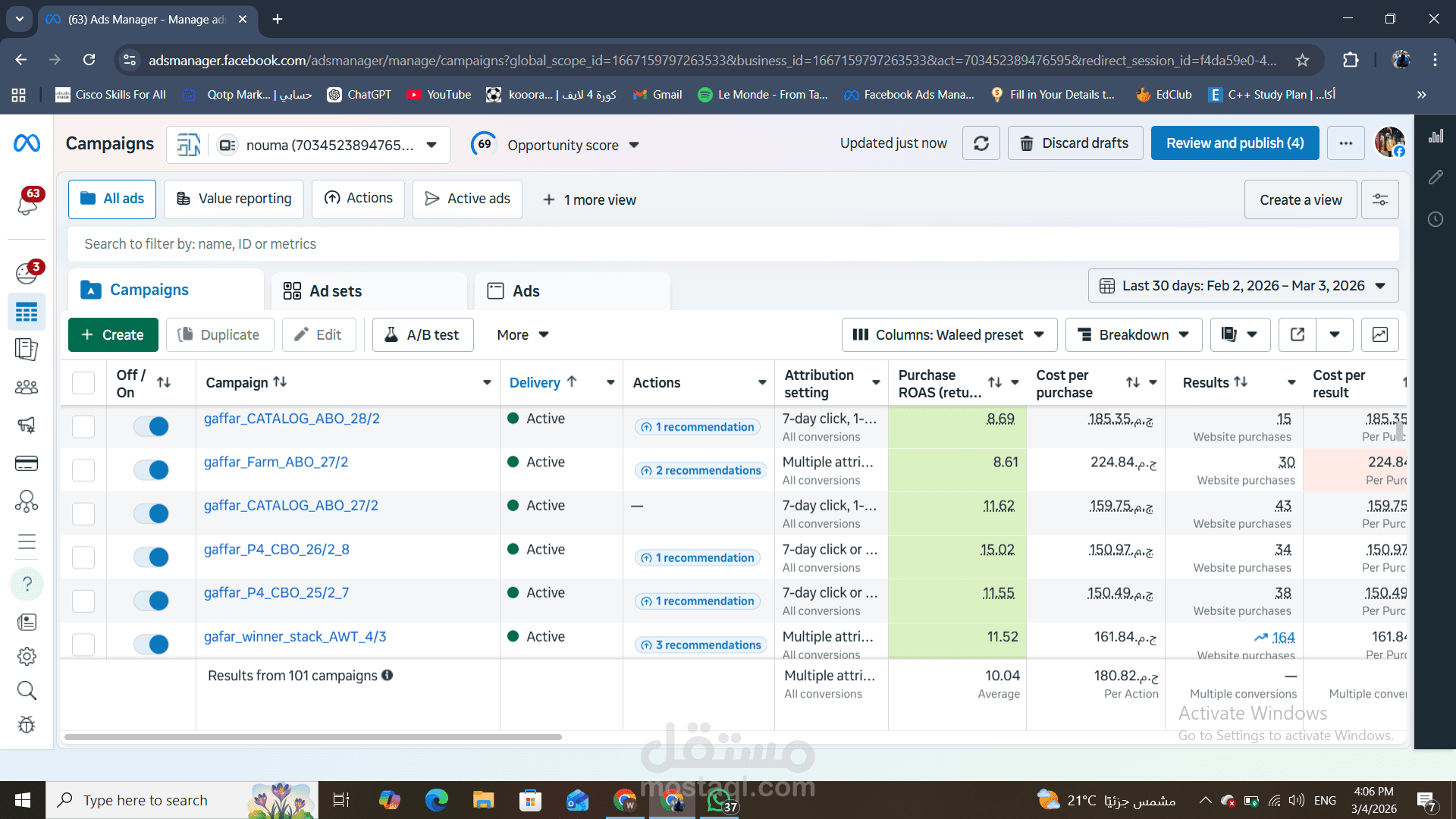Open Columns: Waleed preset dropdown
The width and height of the screenshot is (1456, 819).
pos(949,334)
